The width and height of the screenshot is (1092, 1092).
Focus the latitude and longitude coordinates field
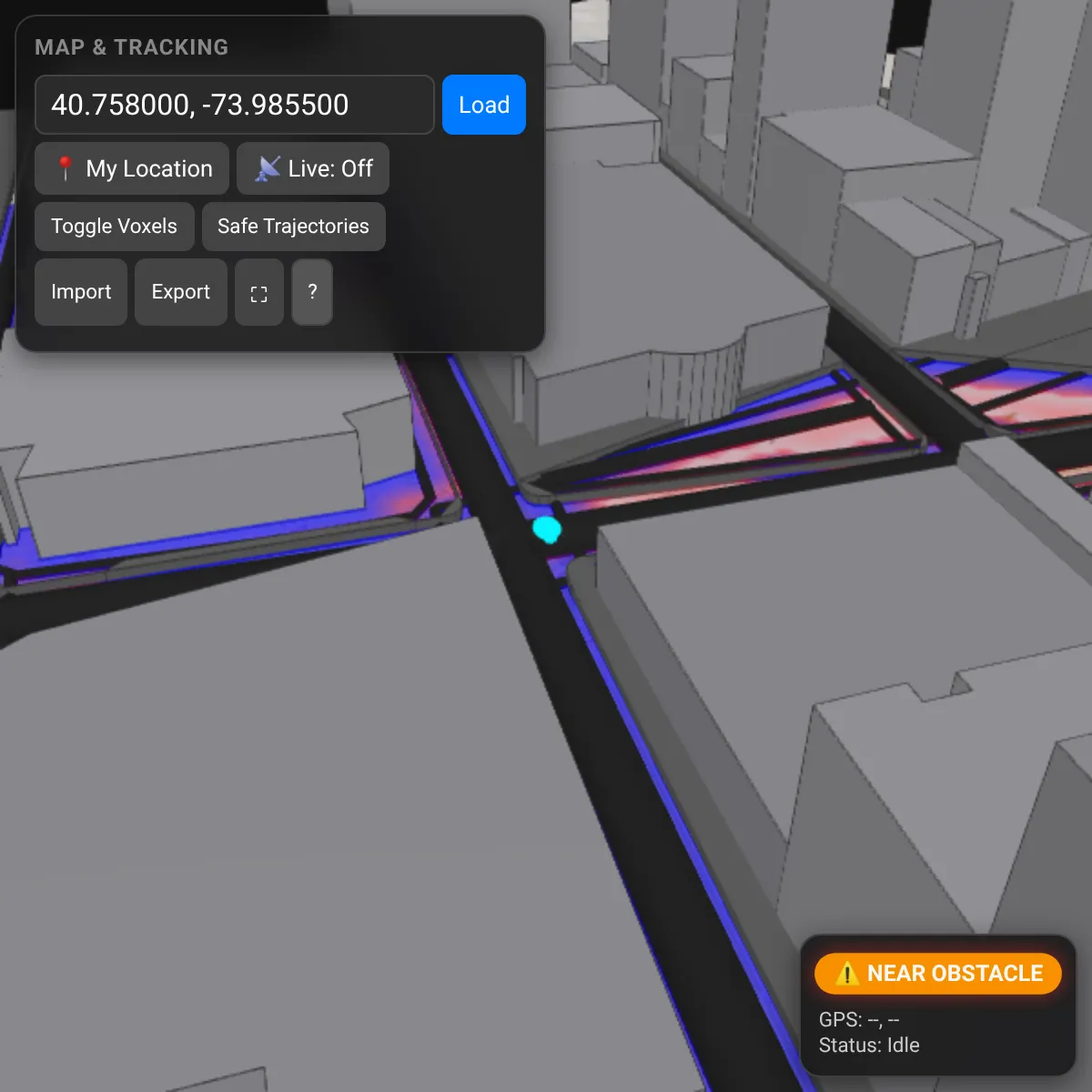pos(234,106)
